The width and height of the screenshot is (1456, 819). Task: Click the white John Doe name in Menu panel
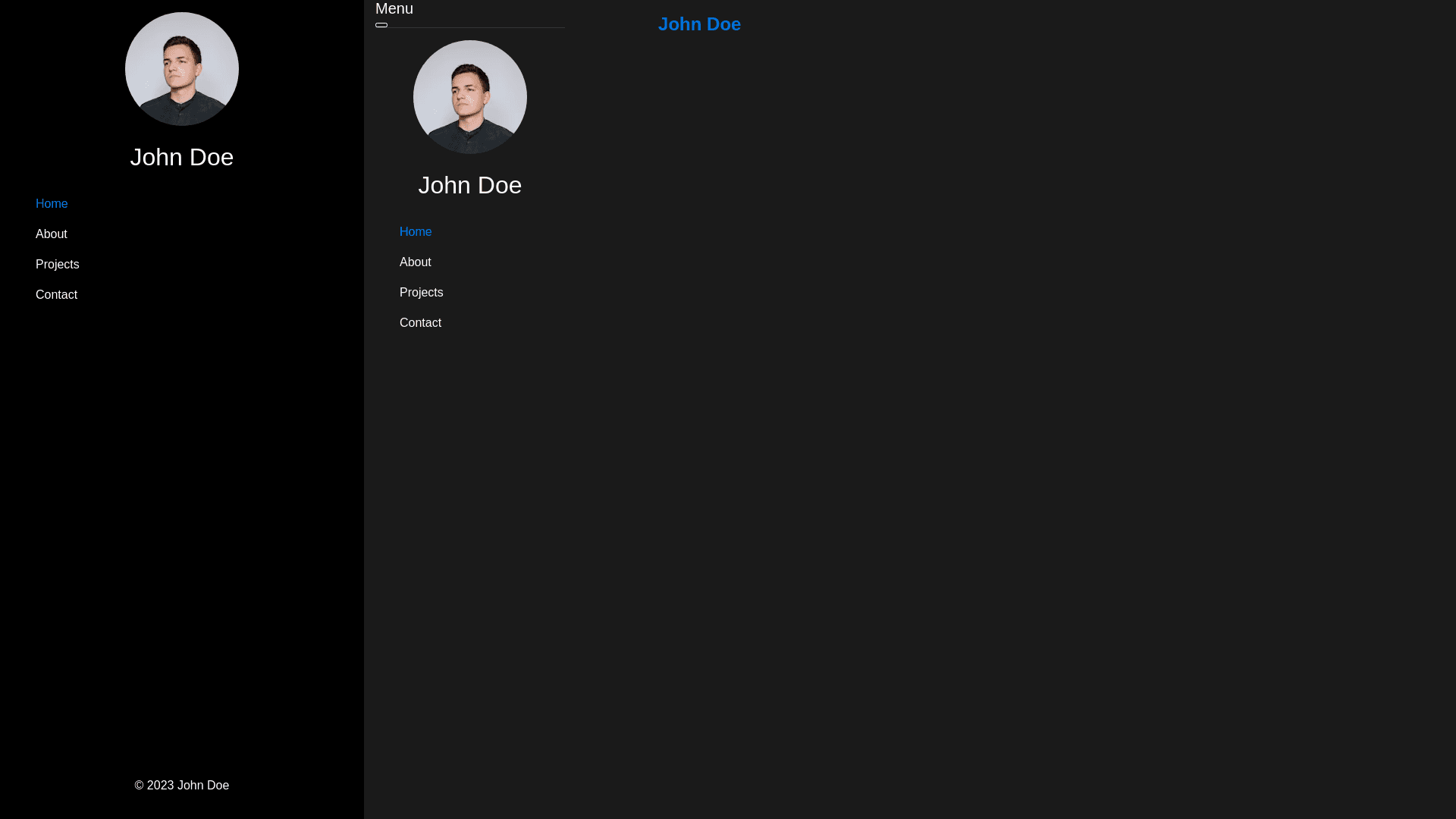tap(470, 185)
